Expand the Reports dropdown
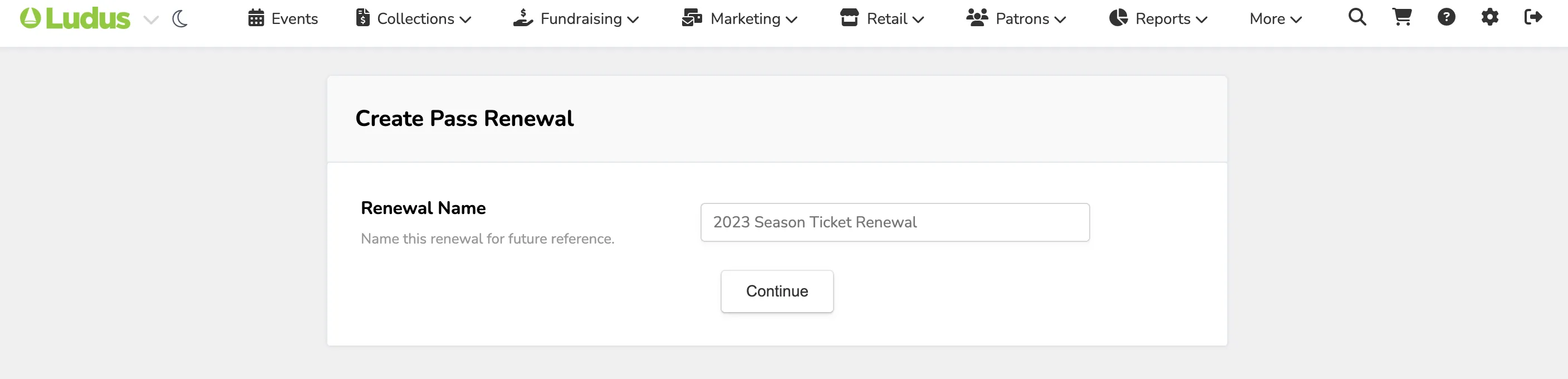 click(1158, 18)
